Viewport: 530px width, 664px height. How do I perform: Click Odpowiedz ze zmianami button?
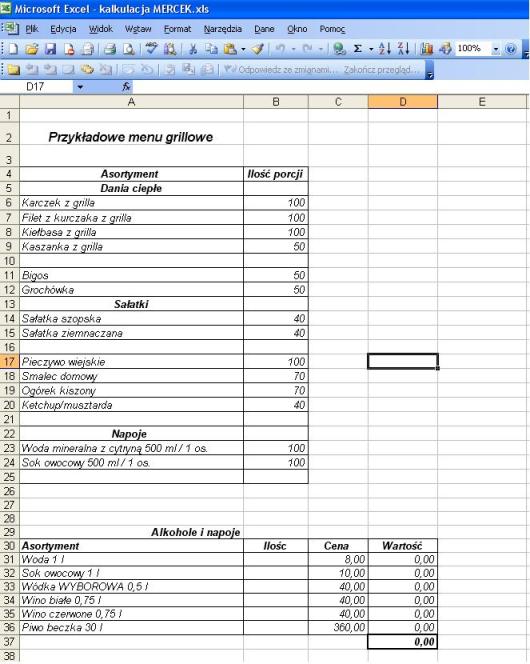279,69
